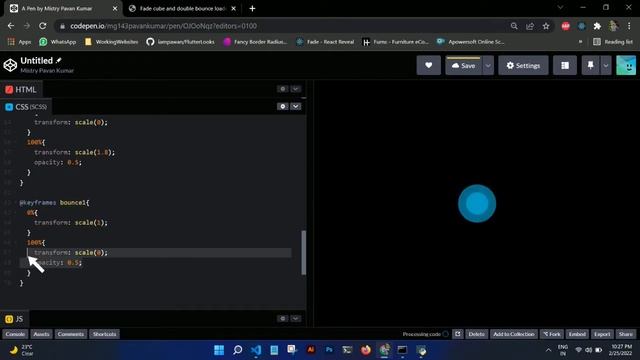This screenshot has height=360, width=640.
Task: Open HTML editor settings gear
Action: click(282, 89)
